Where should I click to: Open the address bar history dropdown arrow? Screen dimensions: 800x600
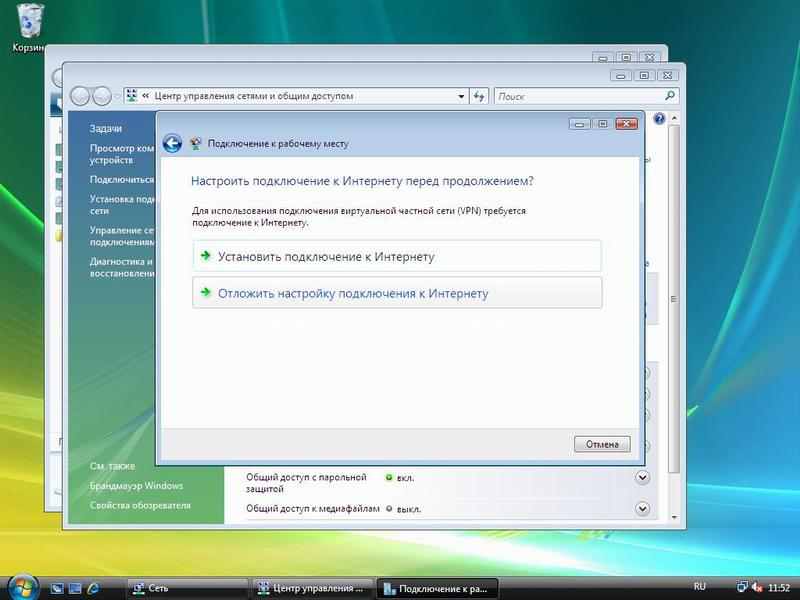click(x=461, y=96)
